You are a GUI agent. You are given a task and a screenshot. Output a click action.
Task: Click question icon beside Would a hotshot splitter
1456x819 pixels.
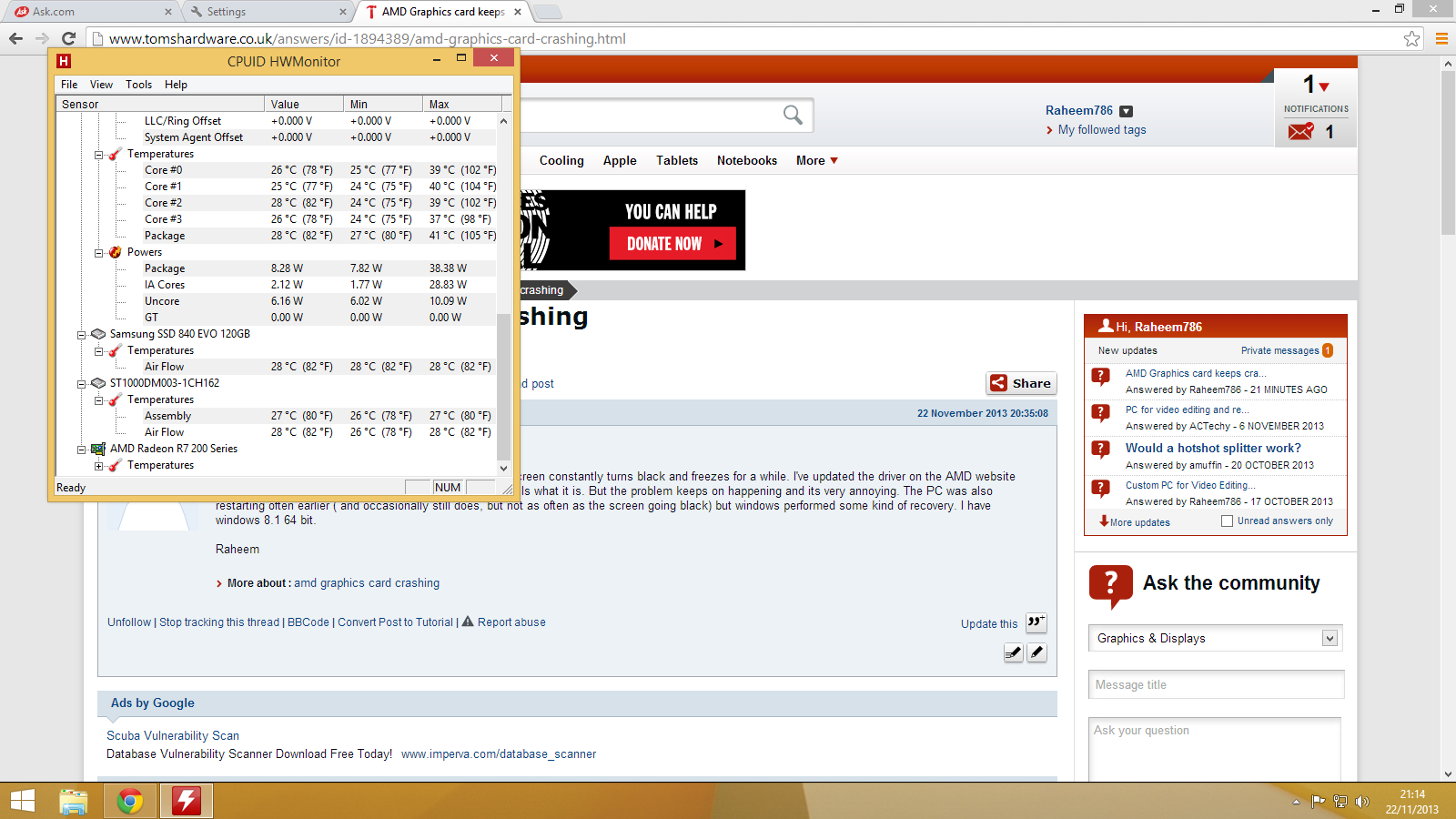click(1100, 450)
